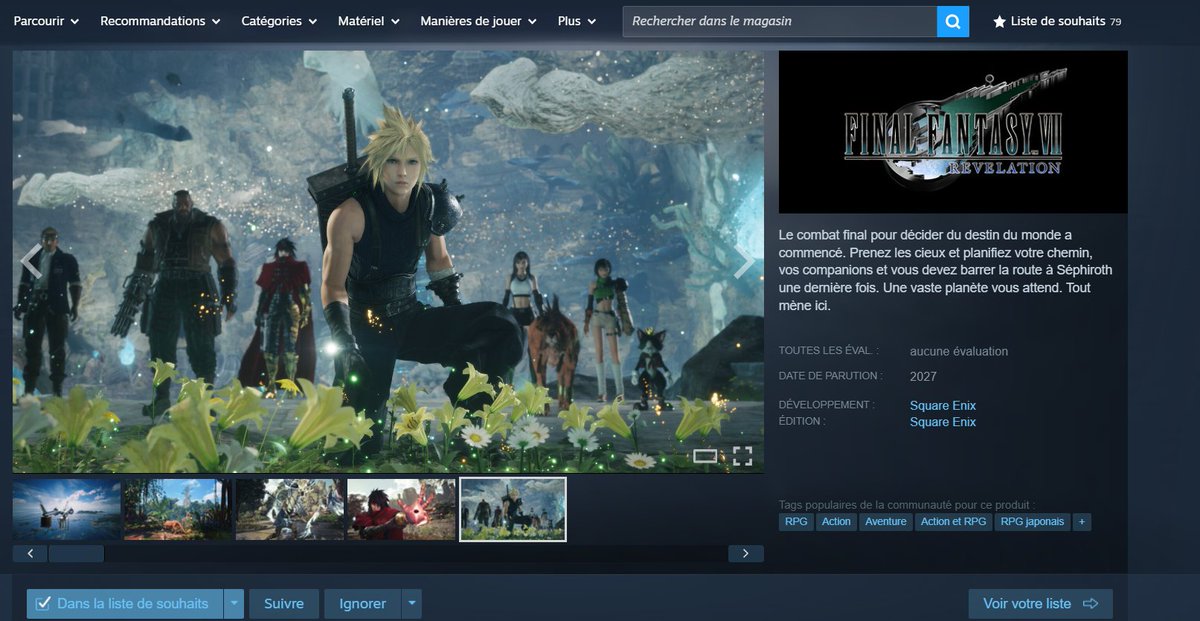Click the Final Fantasy VII Revelation logo

pyautogui.click(x=953, y=132)
